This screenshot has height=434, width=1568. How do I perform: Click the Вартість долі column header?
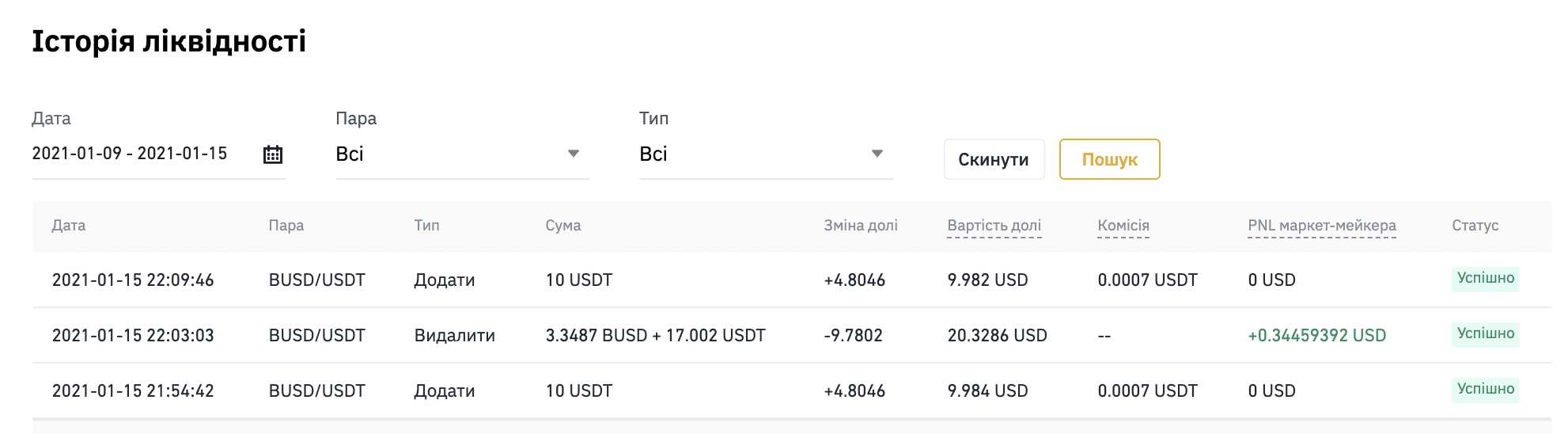[994, 226]
